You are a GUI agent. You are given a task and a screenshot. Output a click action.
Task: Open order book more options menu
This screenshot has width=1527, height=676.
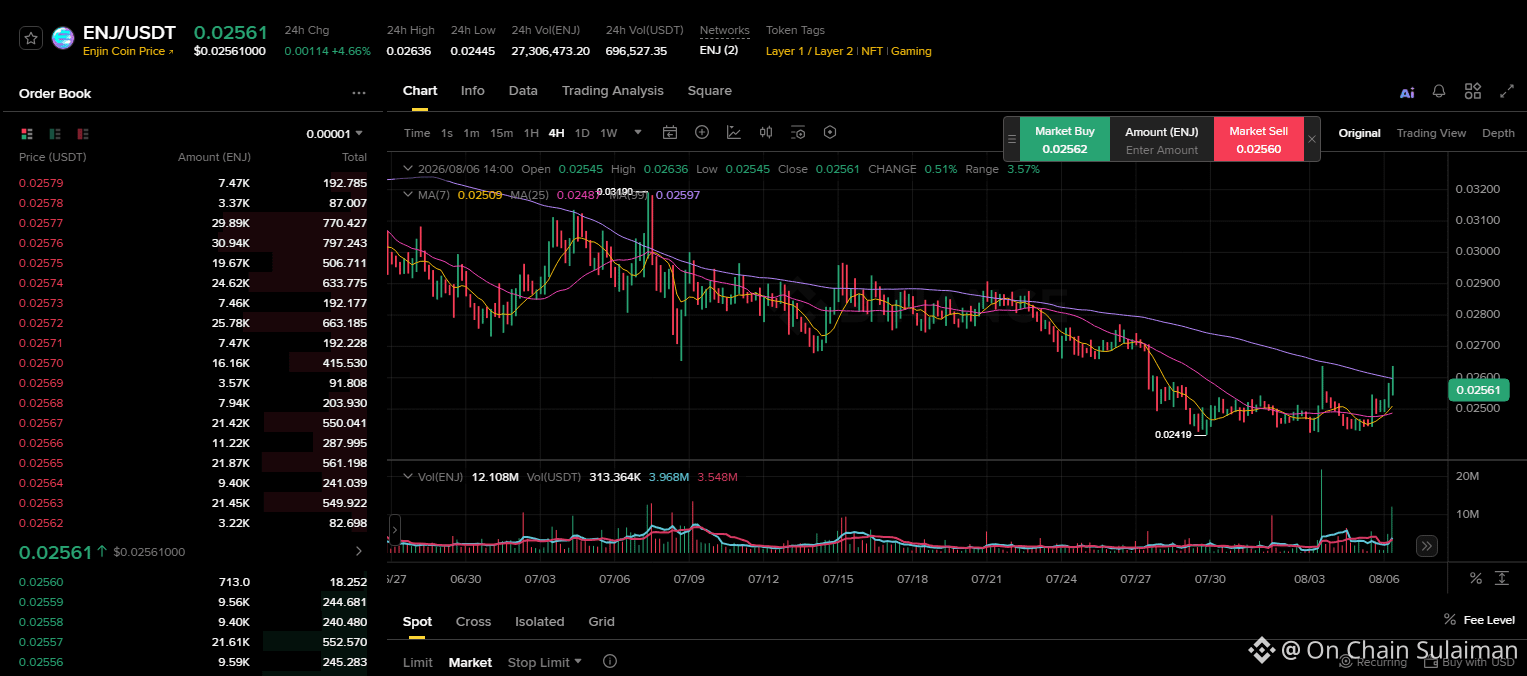[359, 93]
